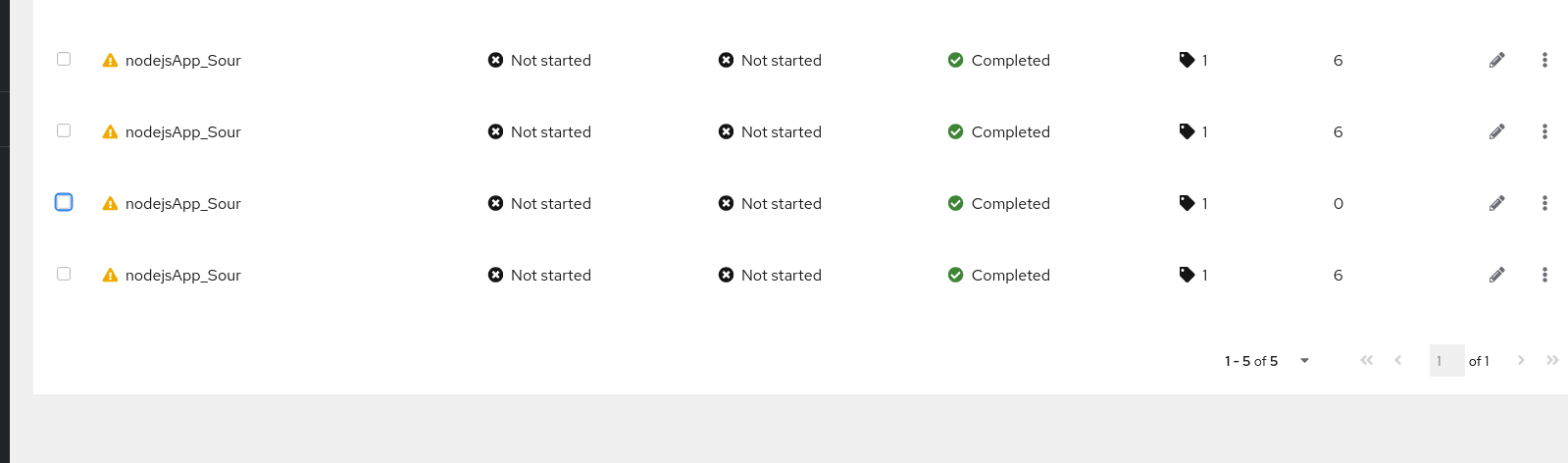Go to the next page
This screenshot has height=463, width=1568.
tap(1521, 360)
